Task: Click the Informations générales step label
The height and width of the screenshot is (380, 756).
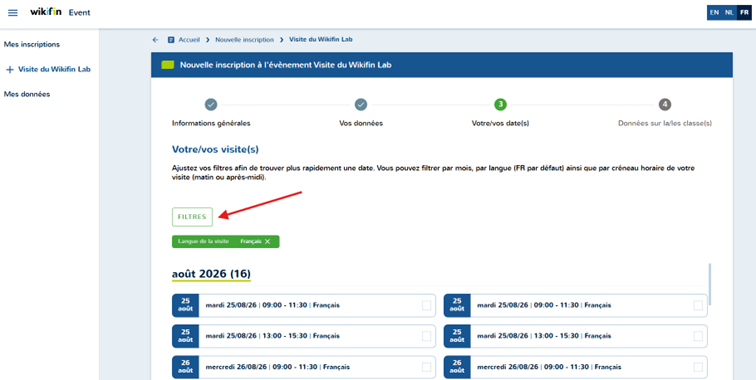Action: click(x=211, y=123)
